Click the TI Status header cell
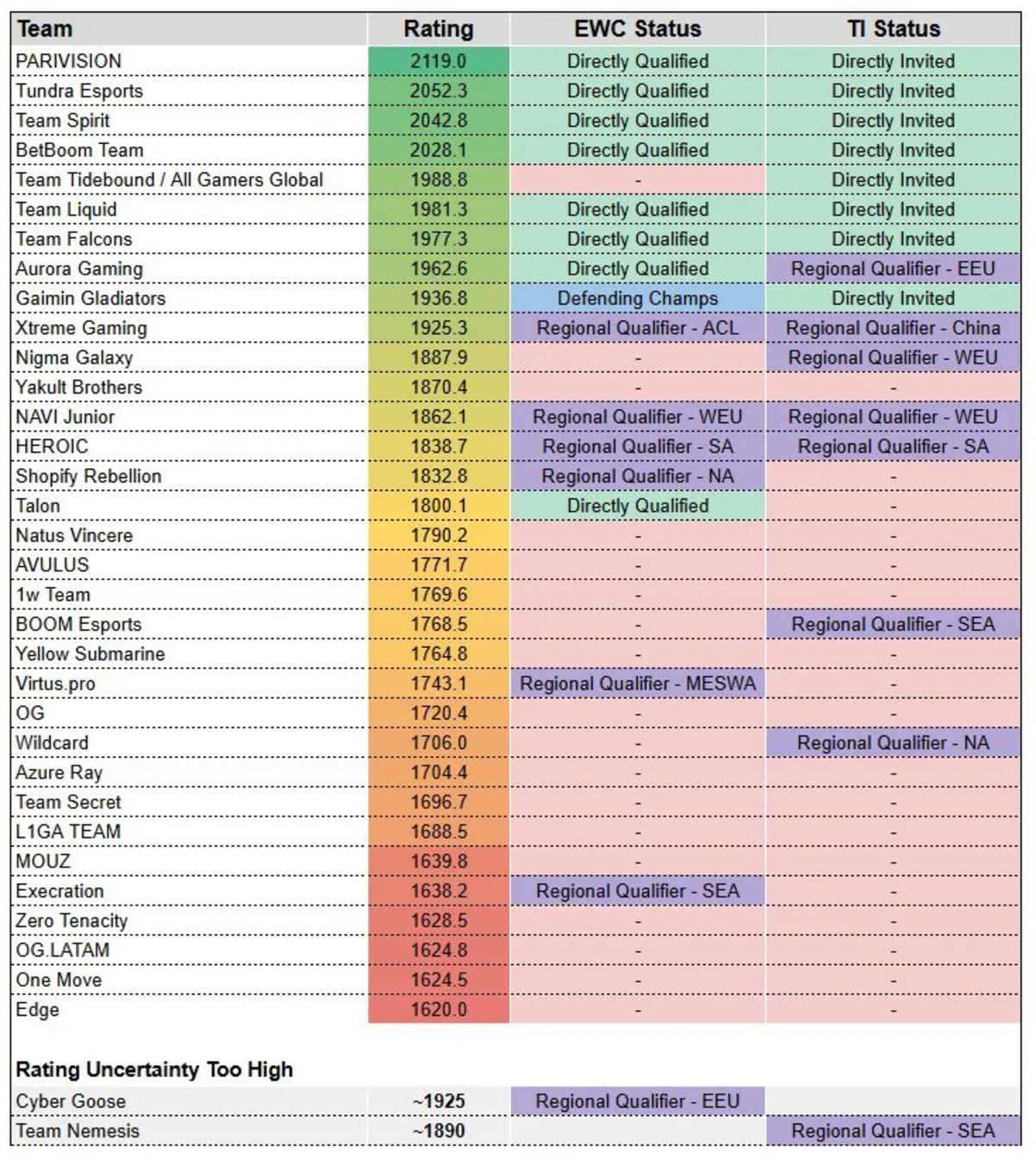The image size is (1036, 1160). tap(893, 28)
